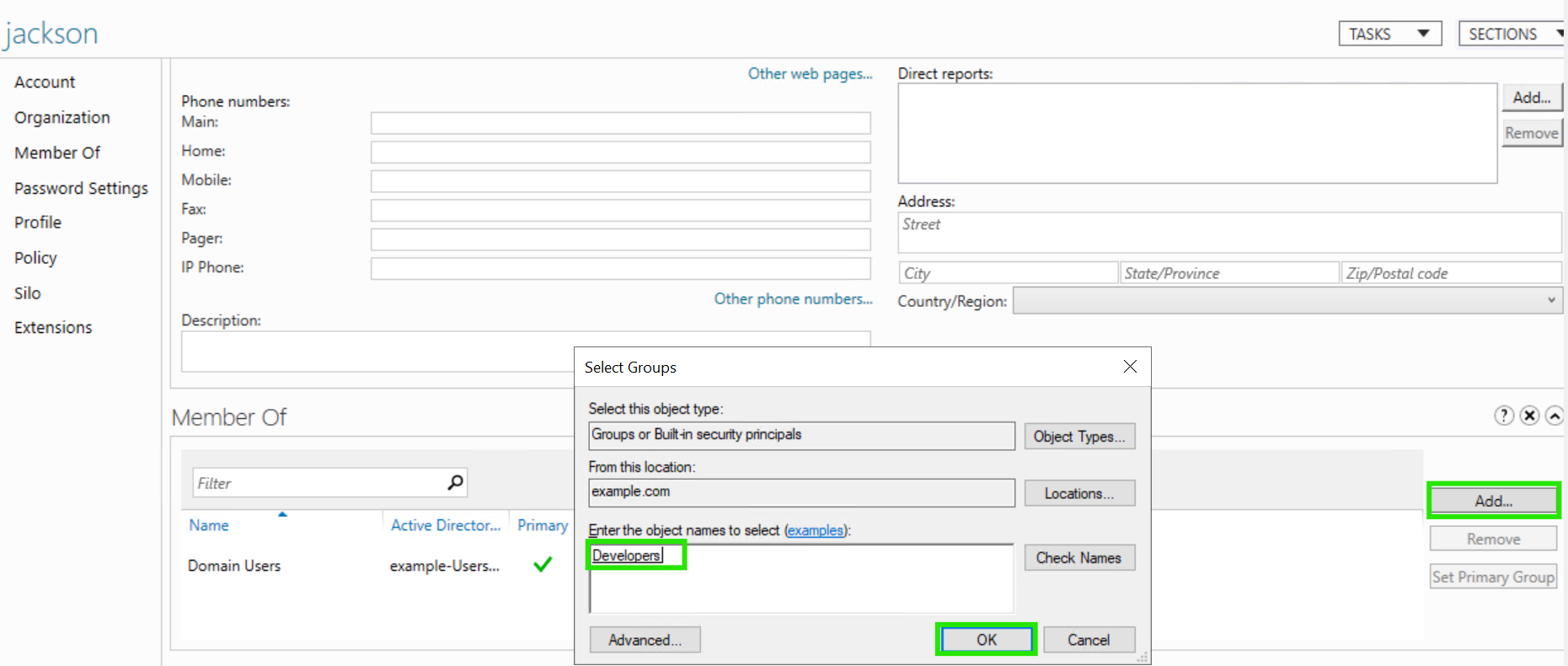Viewport: 1568px width, 666px height.
Task: Click the help question mark icon
Action: [1503, 416]
